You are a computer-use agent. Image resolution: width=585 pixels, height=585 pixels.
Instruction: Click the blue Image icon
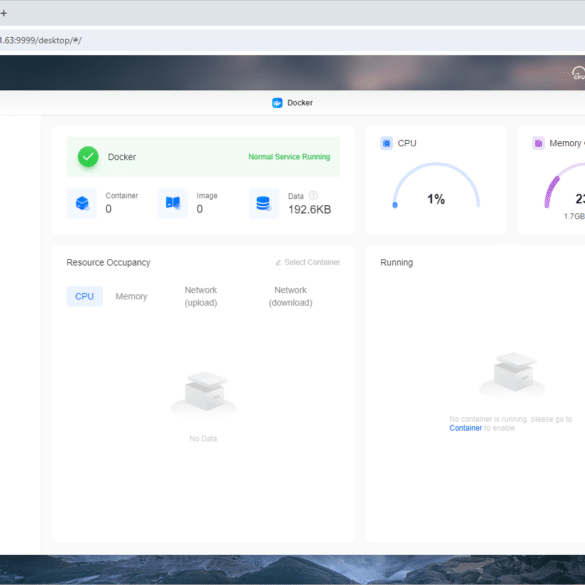tap(173, 203)
